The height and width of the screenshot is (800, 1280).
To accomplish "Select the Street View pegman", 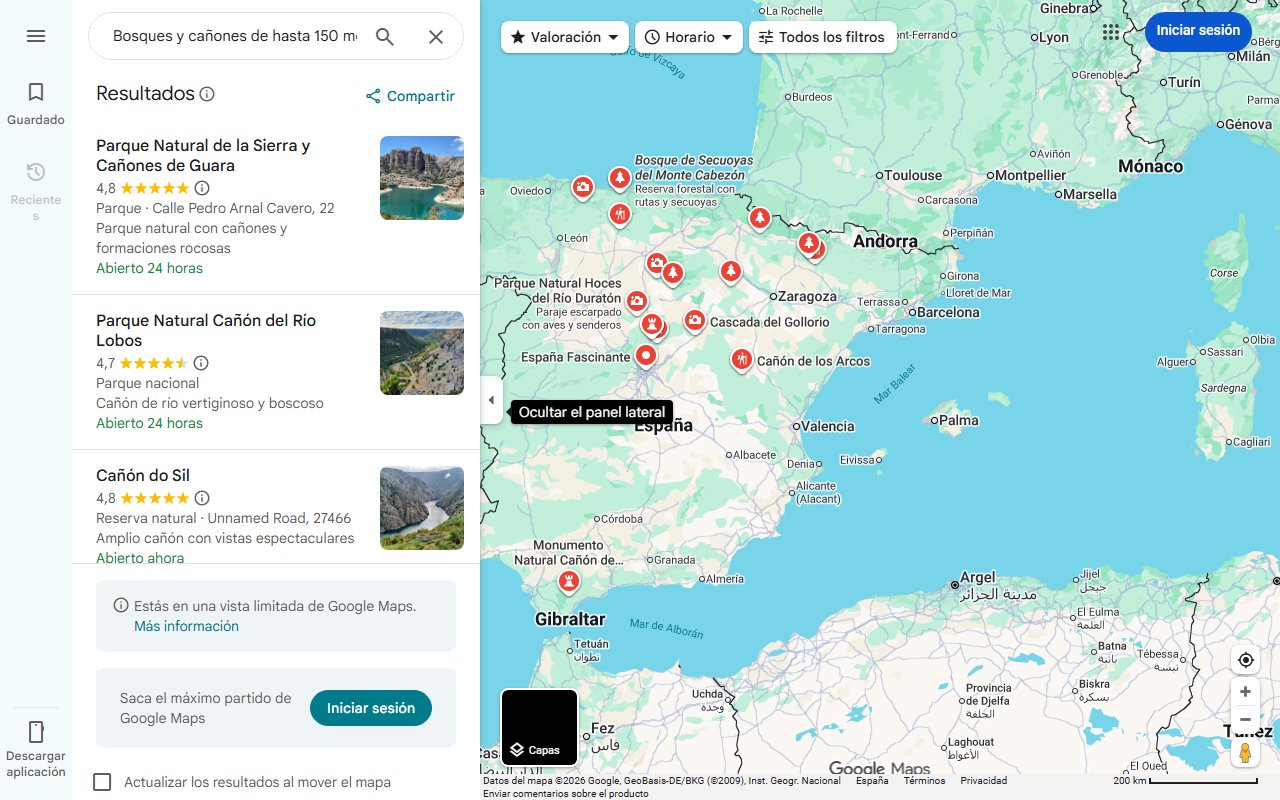I will coord(1245,753).
